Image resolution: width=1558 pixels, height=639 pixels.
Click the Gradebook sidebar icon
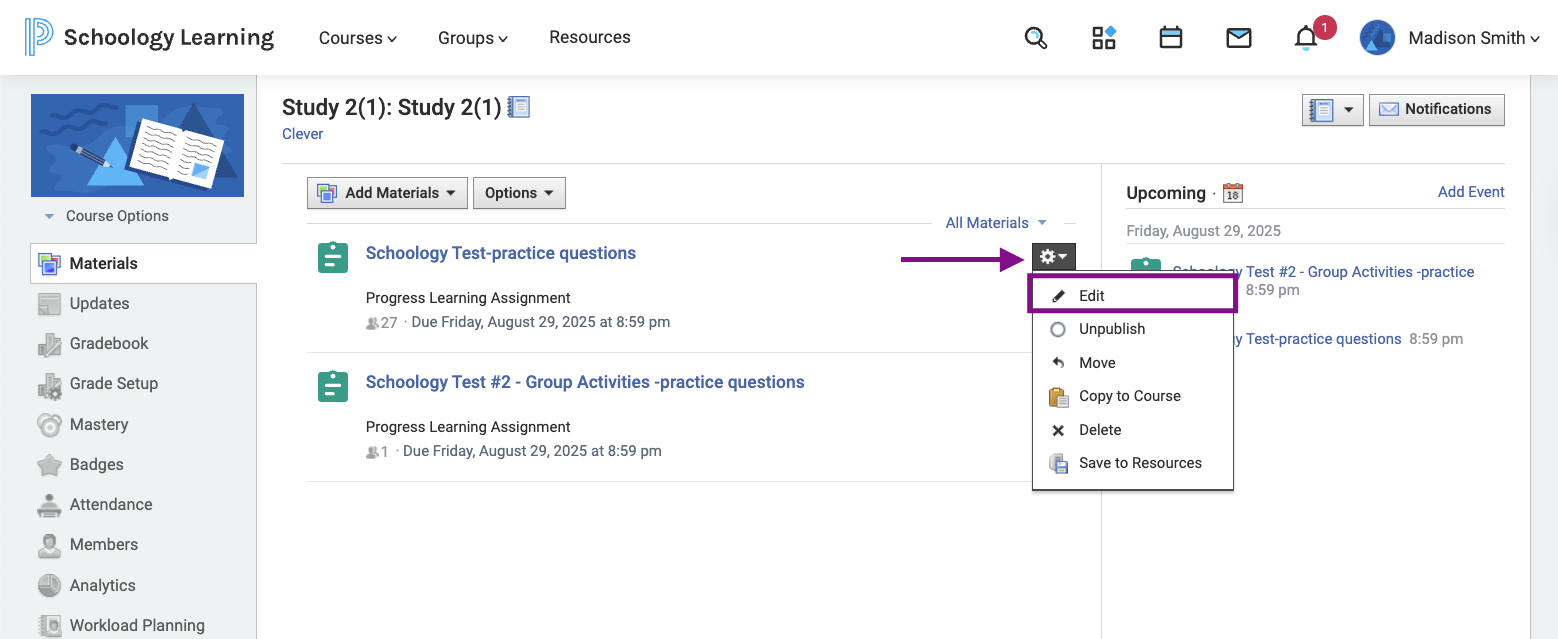(x=49, y=344)
